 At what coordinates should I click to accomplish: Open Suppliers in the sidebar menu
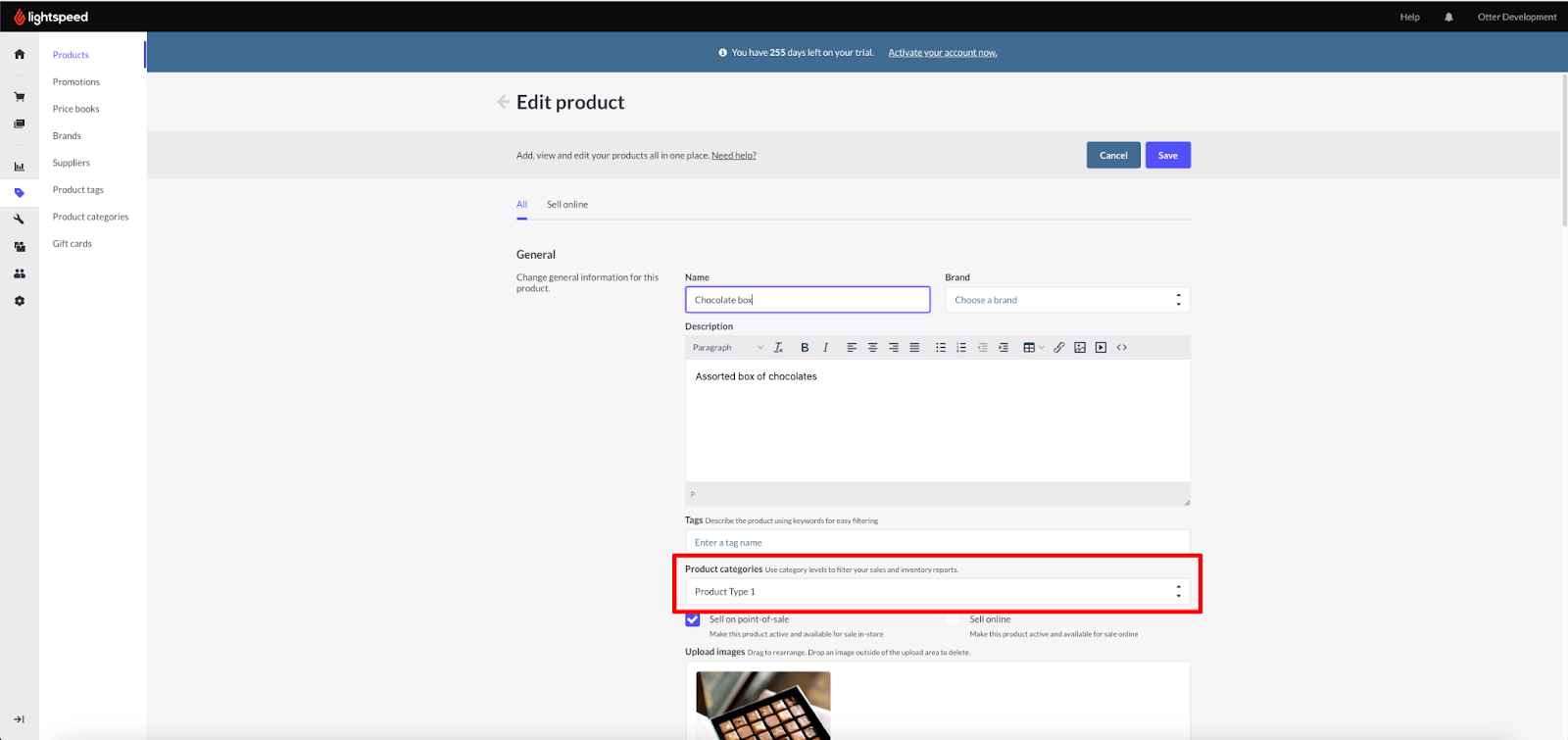72,163
